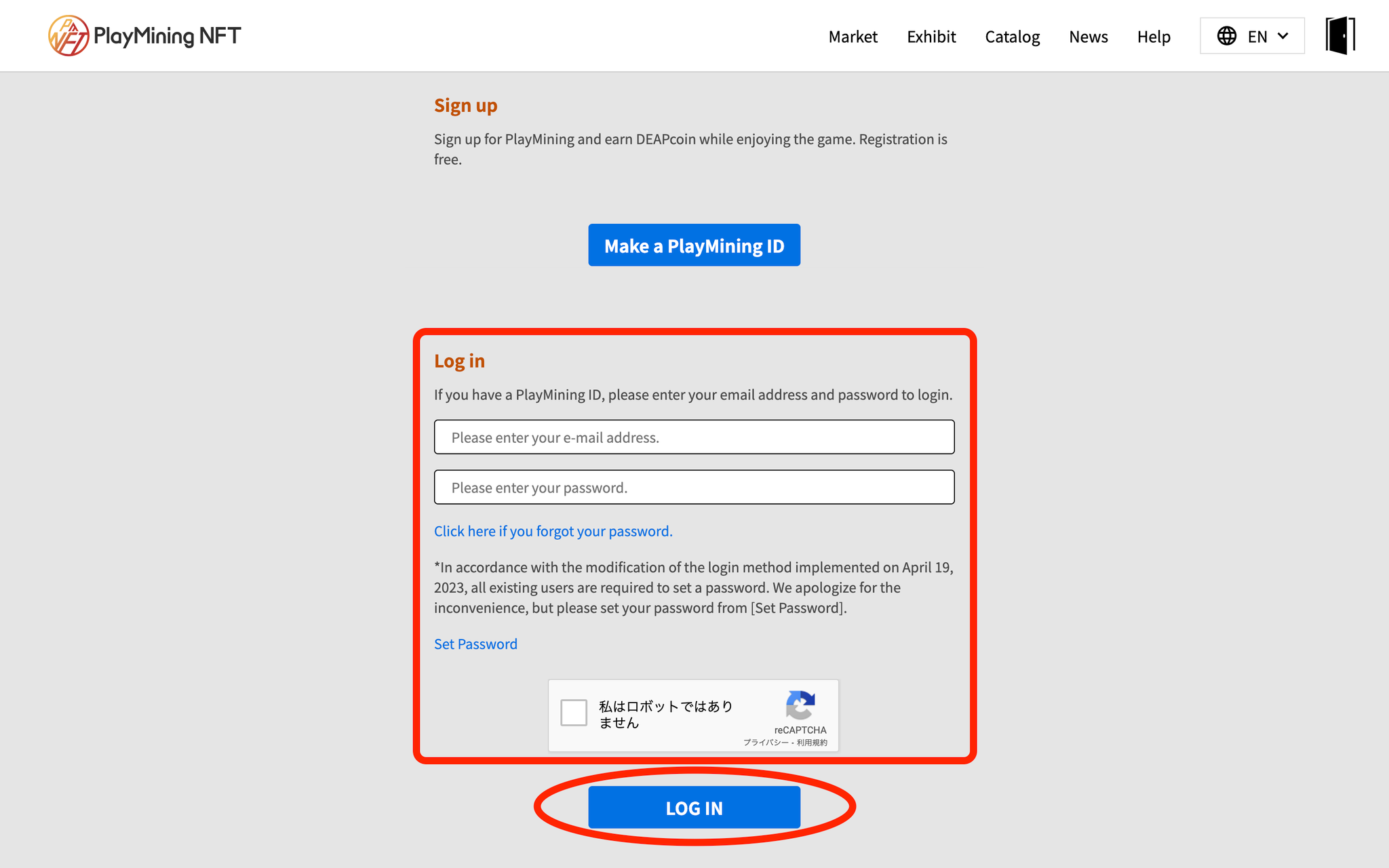Click the reCAPTCHA privacy link
Viewport: 1389px width, 868px height.
point(766,743)
